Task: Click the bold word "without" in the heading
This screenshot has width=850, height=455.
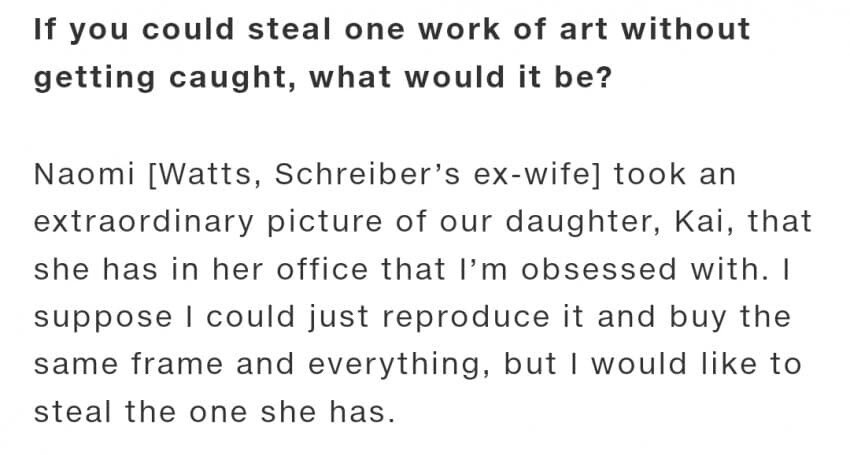Action: (x=685, y=29)
